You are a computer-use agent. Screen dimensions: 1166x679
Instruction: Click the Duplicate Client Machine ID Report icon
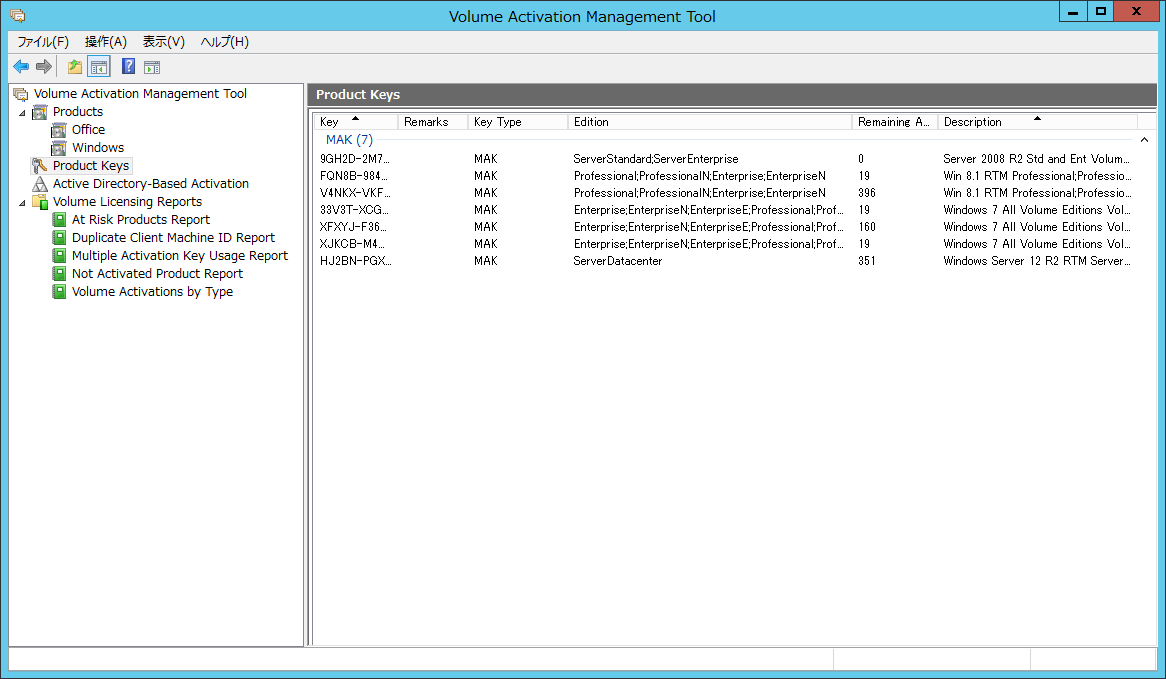coord(59,237)
